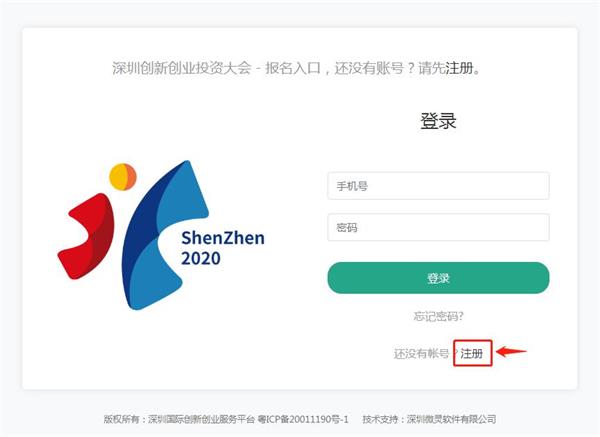The width and height of the screenshot is (600, 437).
Task: Focus the 密码 password field
Action: point(438,227)
